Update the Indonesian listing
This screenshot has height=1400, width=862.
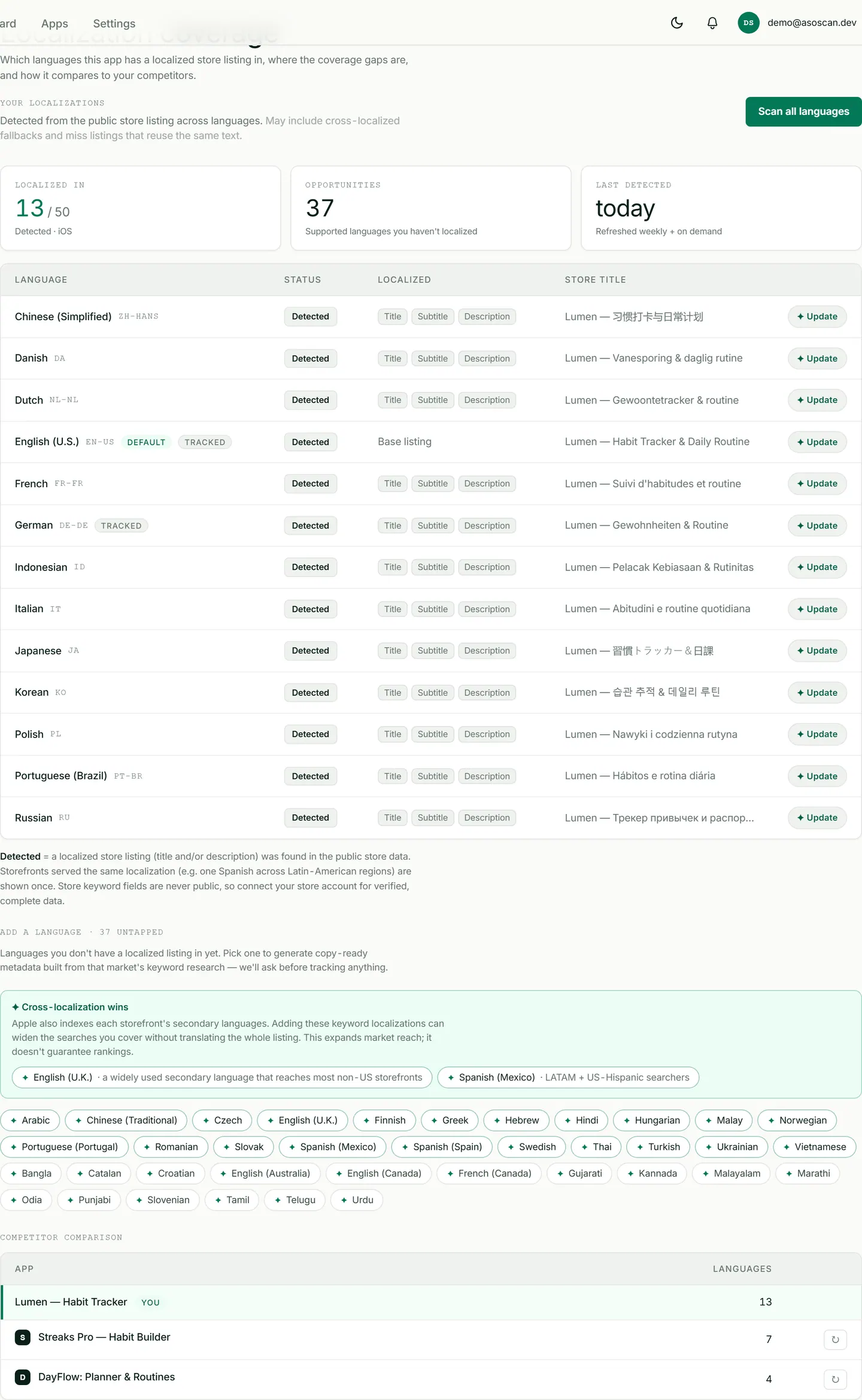[817, 567]
